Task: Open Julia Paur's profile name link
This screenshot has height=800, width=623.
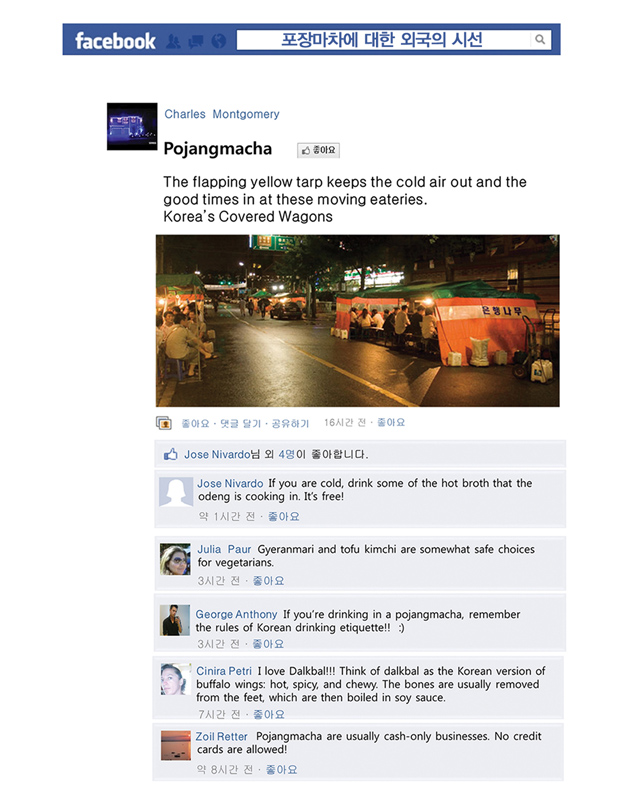Action: pos(224,549)
